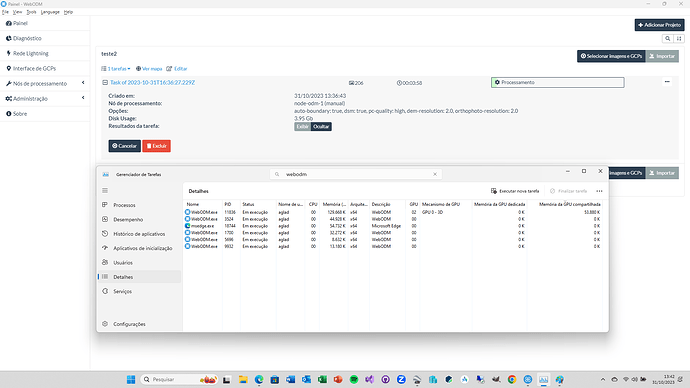Click Exibir to show task output

click(302, 127)
